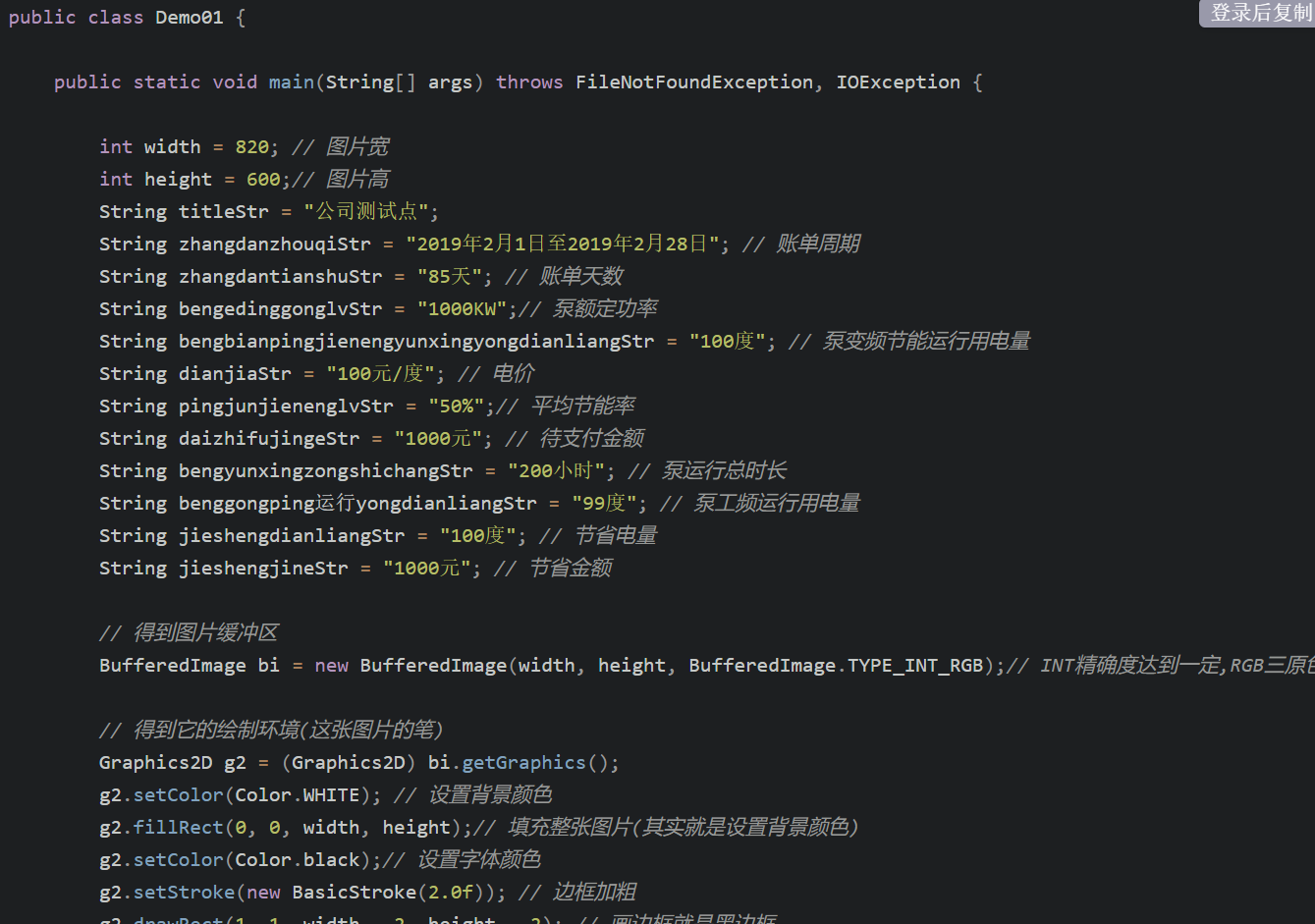Click the main method name
This screenshot has width=1315, height=924.
coord(292,82)
